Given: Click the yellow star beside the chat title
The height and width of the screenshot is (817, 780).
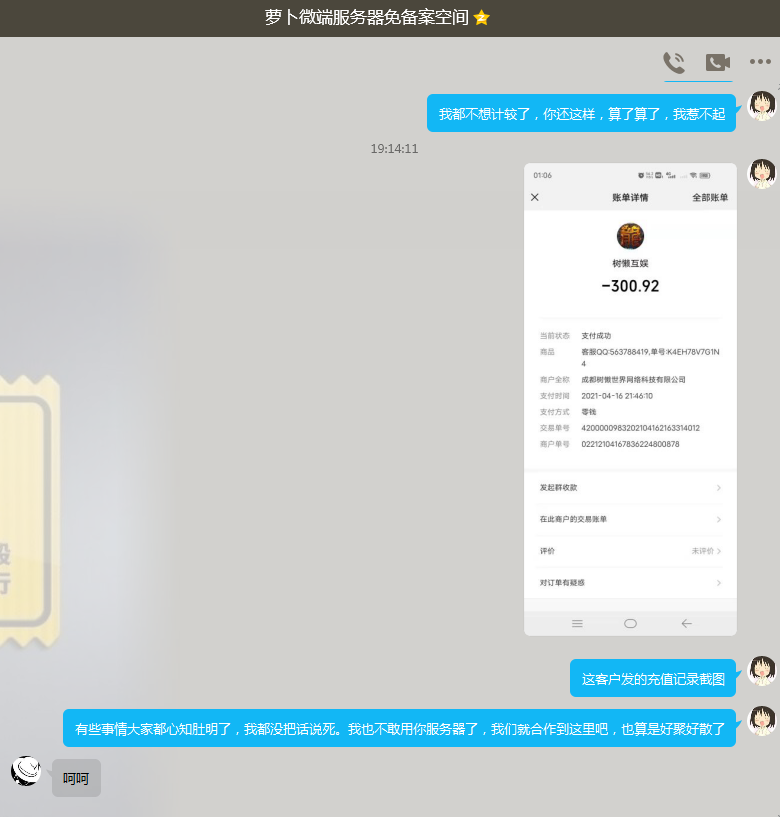Looking at the screenshot, I should [x=482, y=18].
